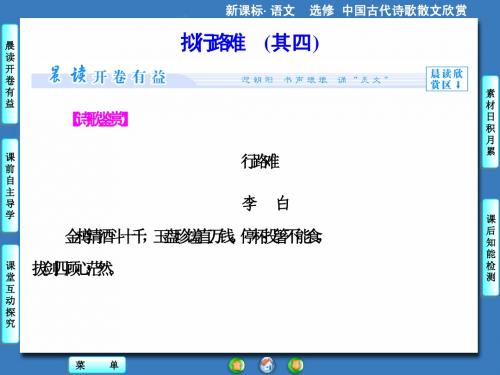Viewport: 500px width, 375px height.
Task: Click the poem line 拔剑四顾心茫然
Action: coord(73,269)
